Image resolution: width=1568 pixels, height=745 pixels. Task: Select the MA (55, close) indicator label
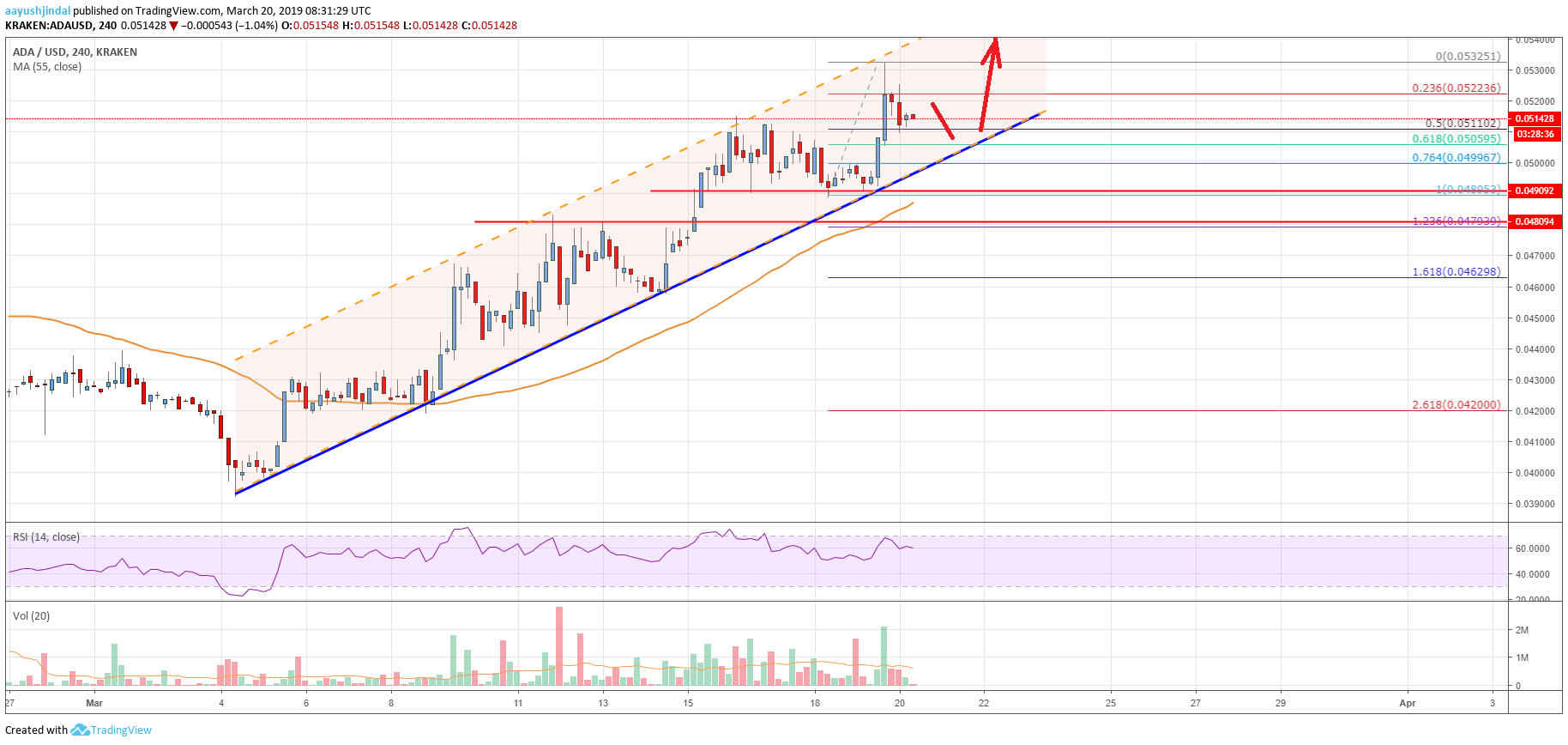47,67
